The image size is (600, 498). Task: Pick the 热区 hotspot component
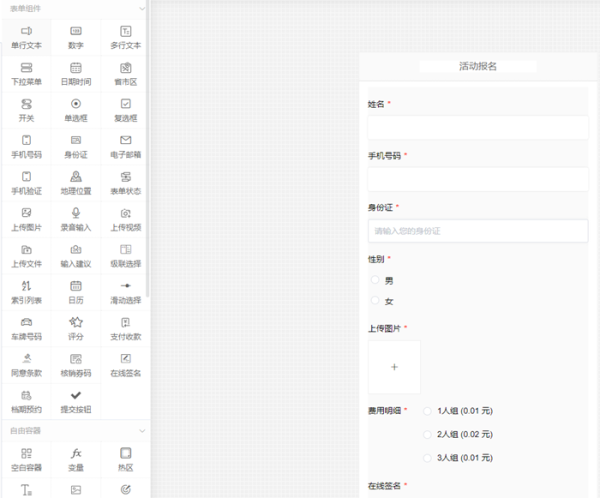click(x=126, y=460)
